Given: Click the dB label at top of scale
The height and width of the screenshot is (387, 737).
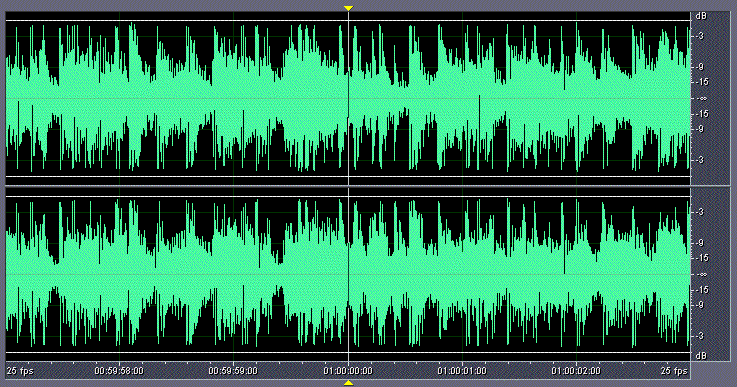Looking at the screenshot, I should [x=701, y=16].
